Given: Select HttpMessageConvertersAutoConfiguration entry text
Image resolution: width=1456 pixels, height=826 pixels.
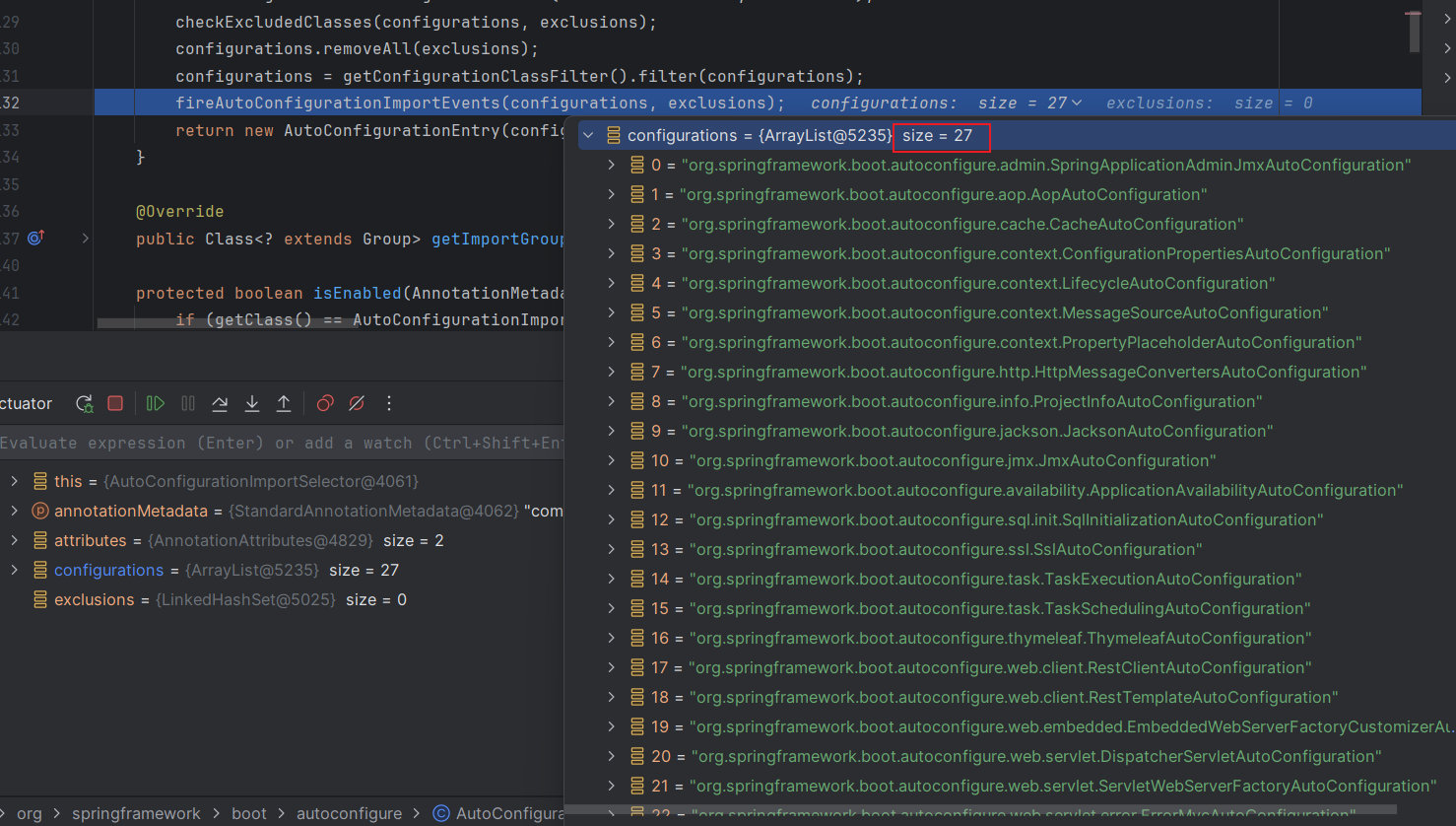Looking at the screenshot, I should tap(1024, 372).
